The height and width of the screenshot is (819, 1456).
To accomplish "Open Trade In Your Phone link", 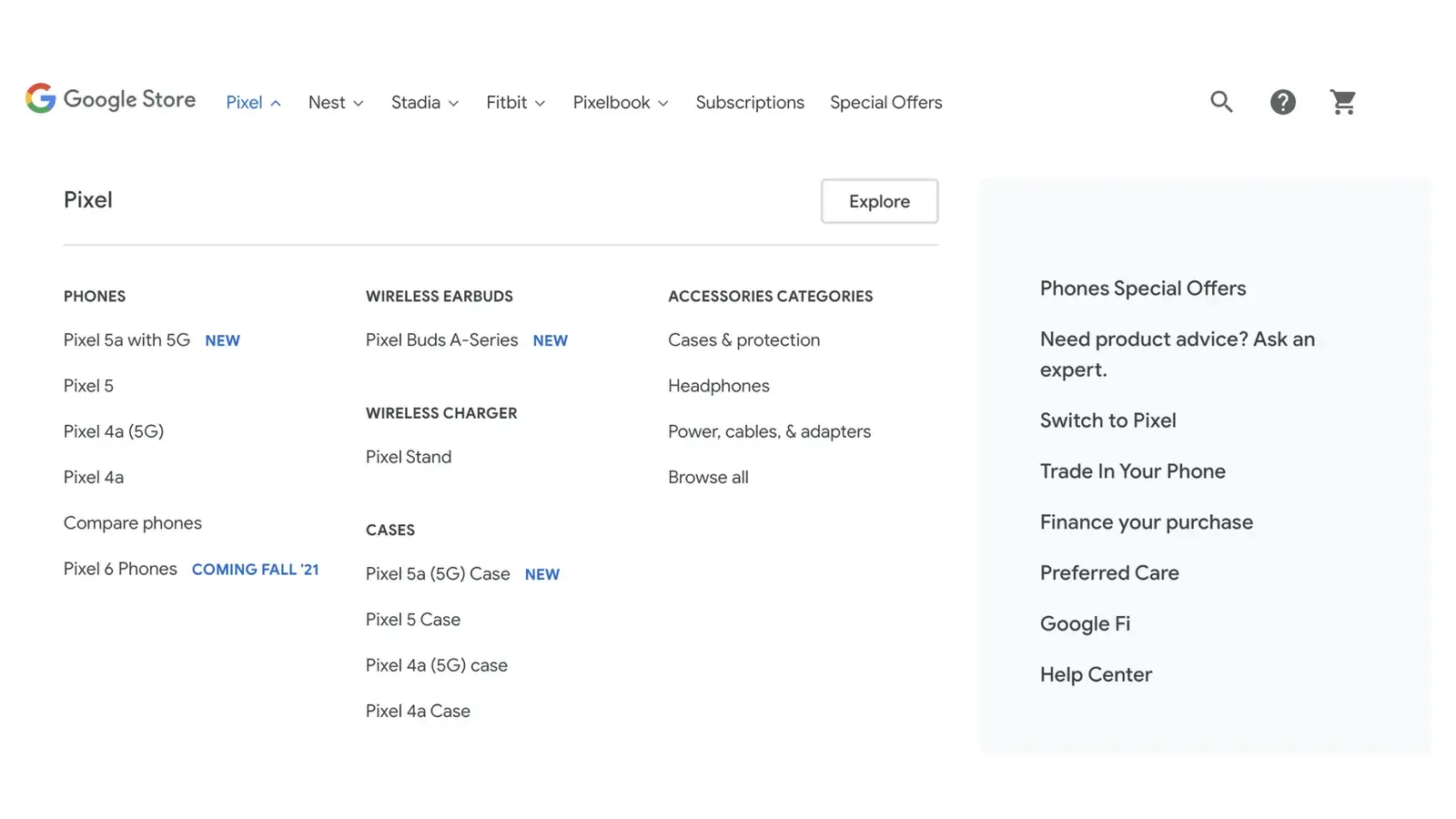I will point(1133,471).
